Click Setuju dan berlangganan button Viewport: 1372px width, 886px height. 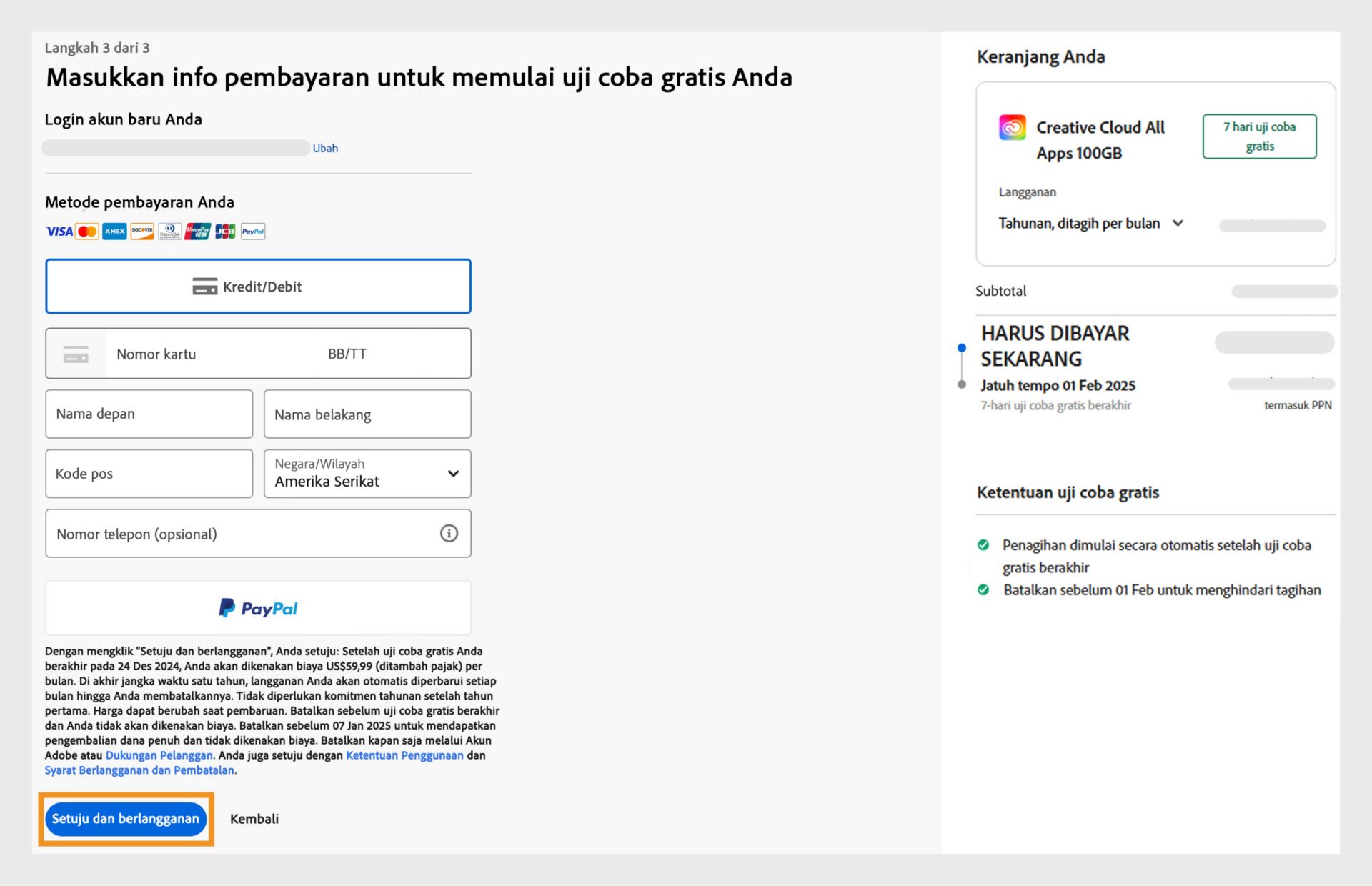(x=126, y=819)
